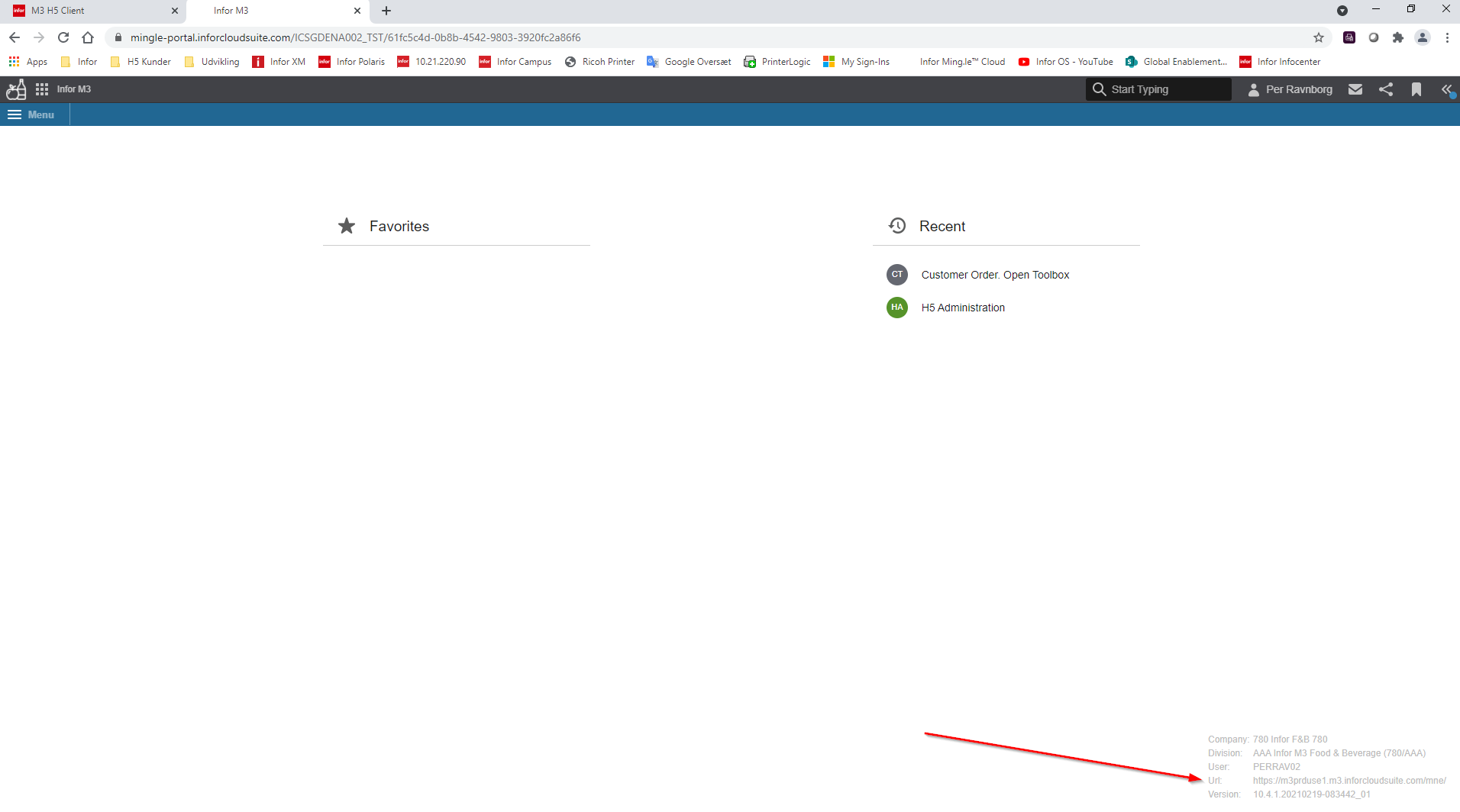Click the green HA badge icon

click(897, 308)
